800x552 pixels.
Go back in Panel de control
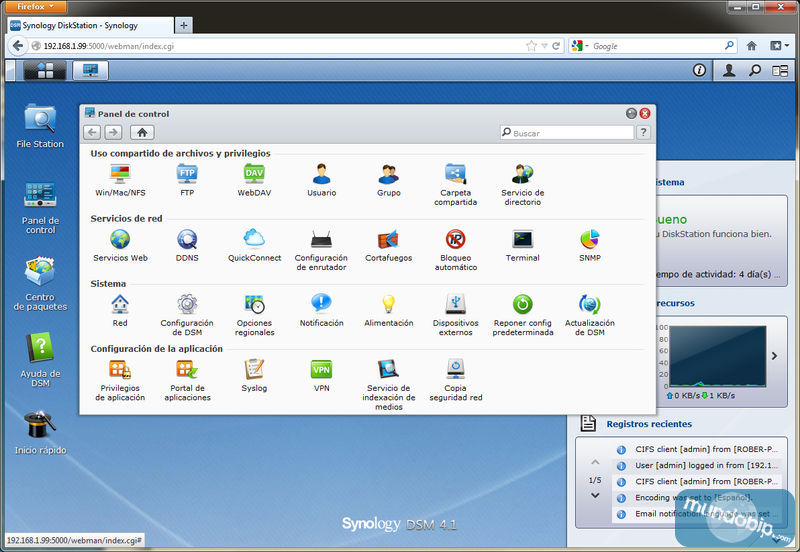click(92, 133)
